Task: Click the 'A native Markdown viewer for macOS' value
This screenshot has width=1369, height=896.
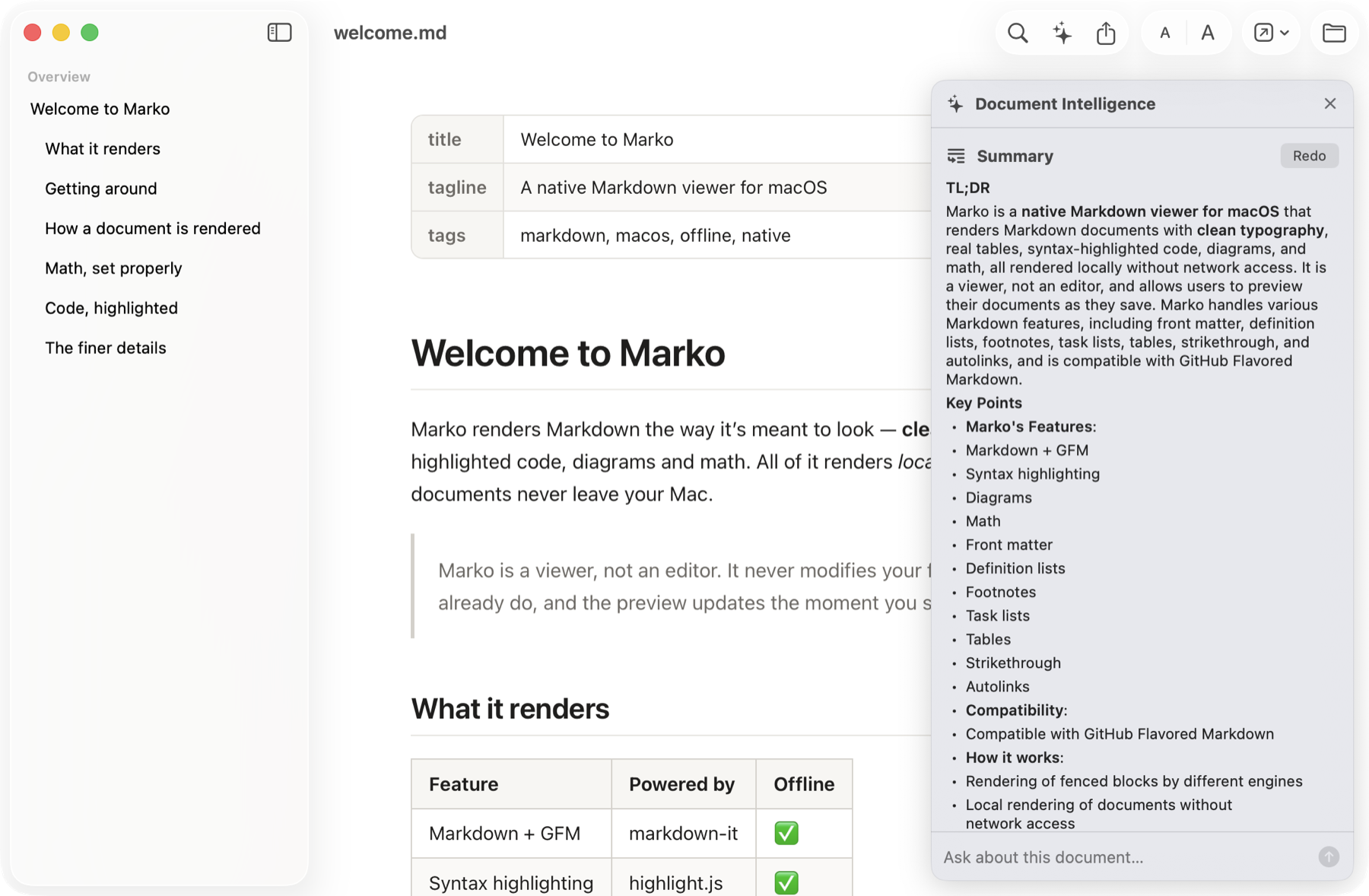Action: click(x=673, y=188)
